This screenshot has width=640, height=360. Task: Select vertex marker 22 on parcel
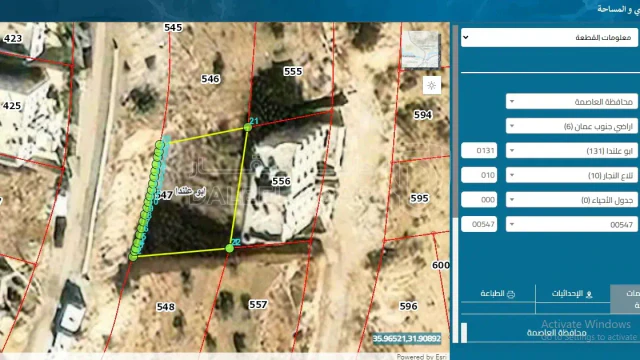tap(229, 248)
